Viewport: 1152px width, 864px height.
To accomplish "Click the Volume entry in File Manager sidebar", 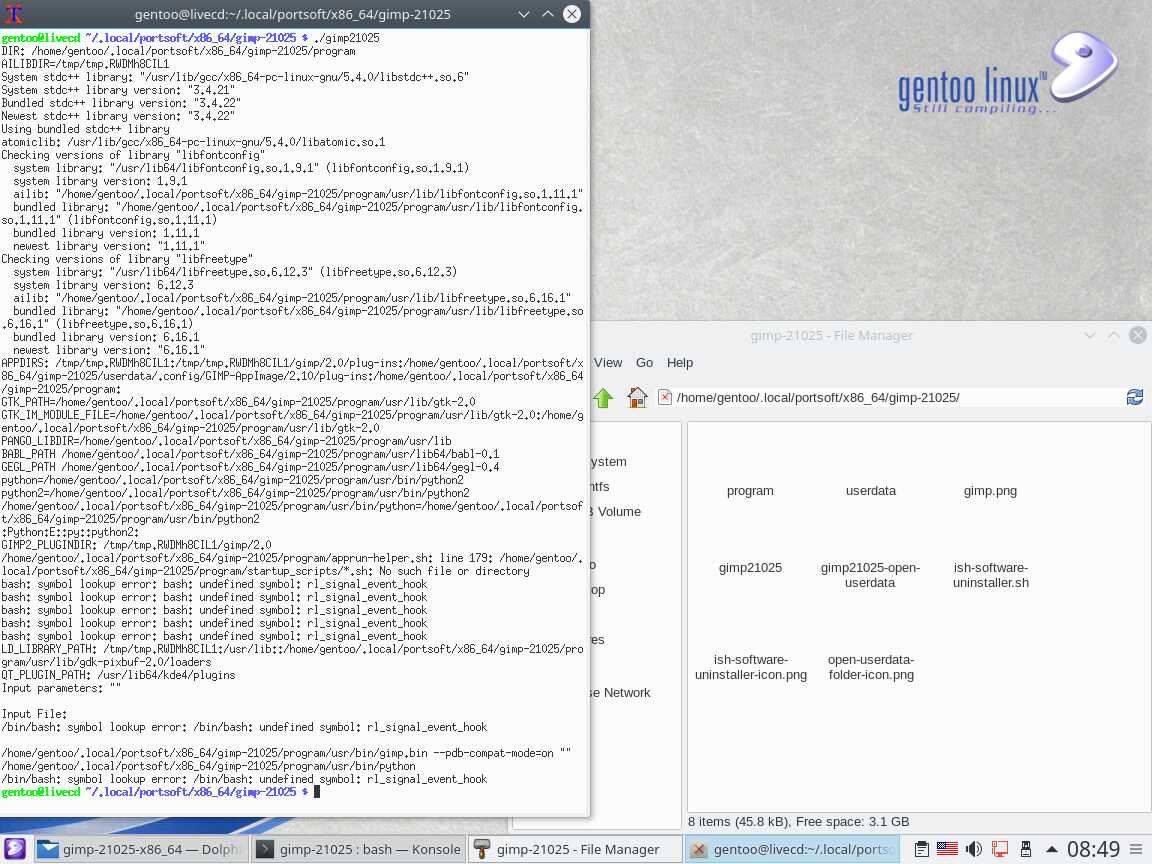I will [x=619, y=512].
